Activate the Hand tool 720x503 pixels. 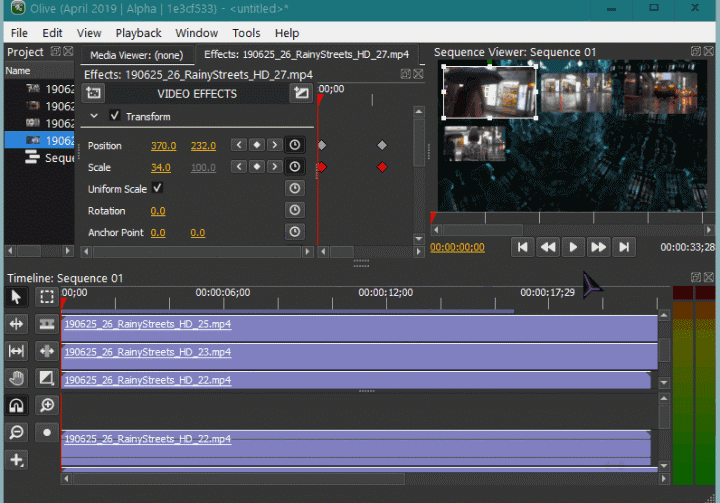16,378
